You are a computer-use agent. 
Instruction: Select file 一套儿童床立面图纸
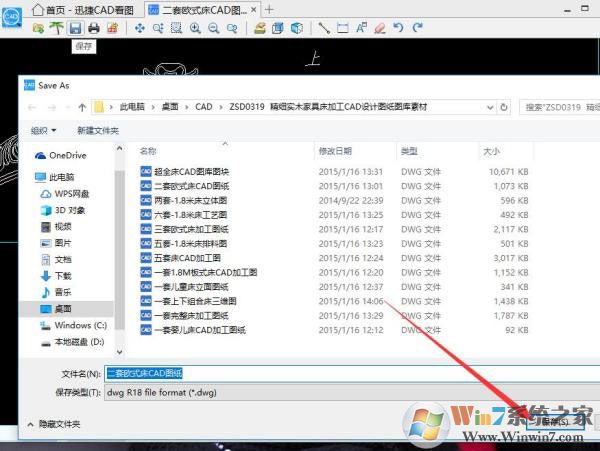click(184, 287)
